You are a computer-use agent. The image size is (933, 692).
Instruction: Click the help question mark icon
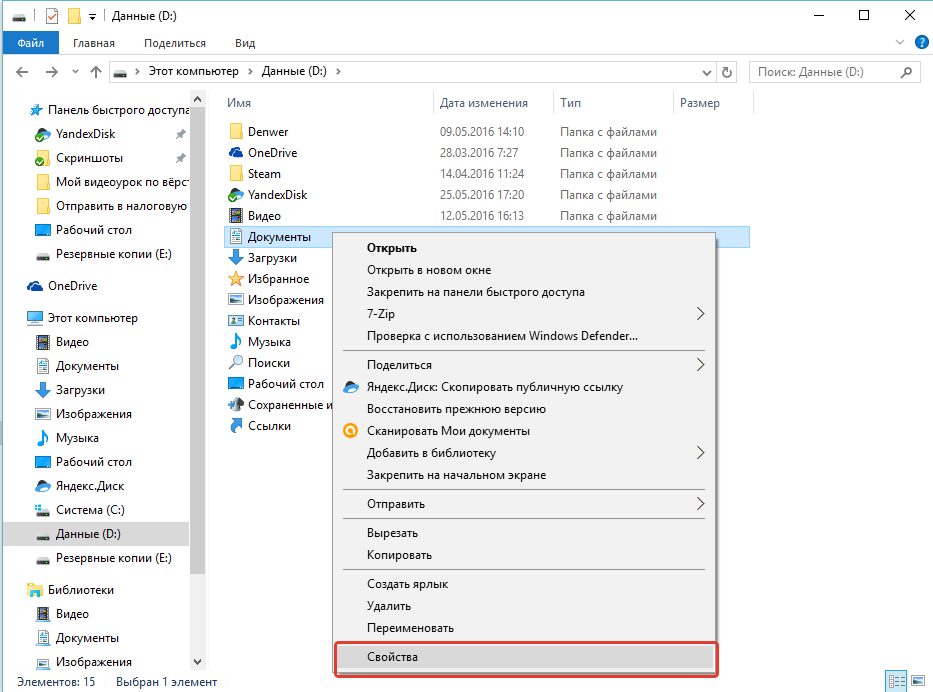[x=922, y=43]
